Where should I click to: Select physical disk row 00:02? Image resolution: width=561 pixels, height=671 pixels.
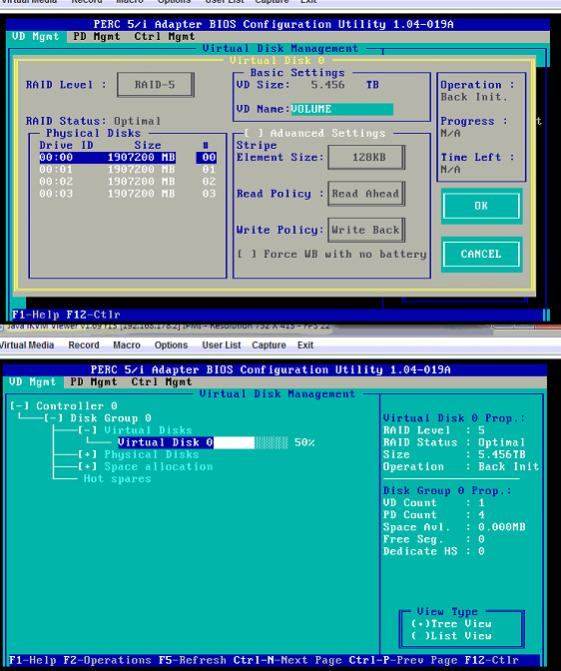tap(128, 181)
